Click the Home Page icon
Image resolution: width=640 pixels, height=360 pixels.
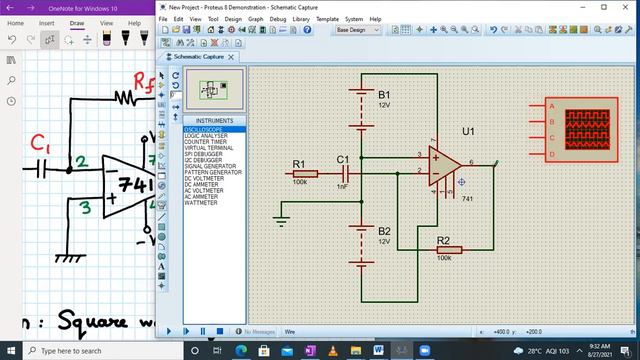coord(211,30)
